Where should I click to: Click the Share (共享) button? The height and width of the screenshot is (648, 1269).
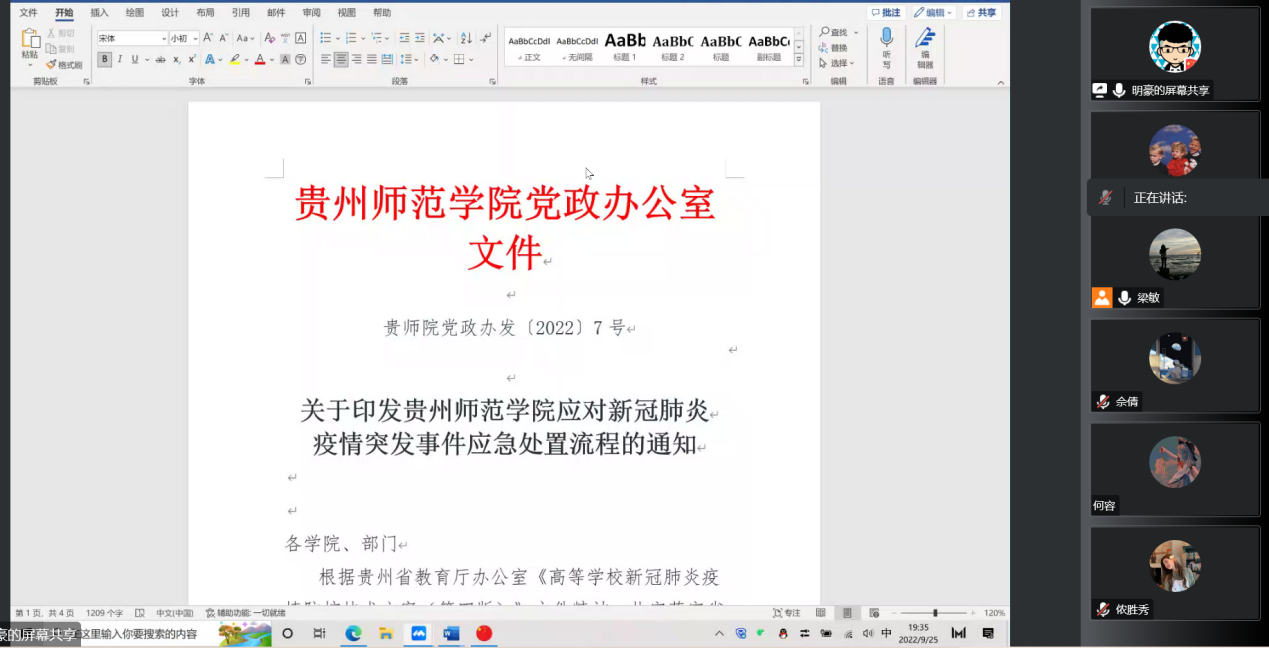[981, 13]
